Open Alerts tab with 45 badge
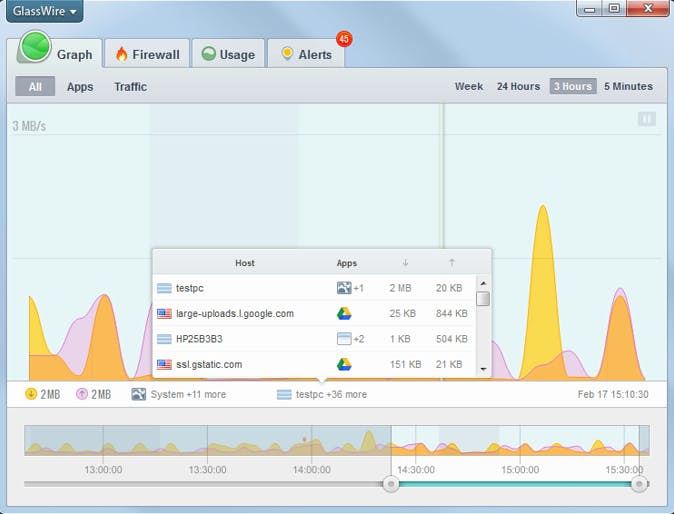 coord(306,54)
